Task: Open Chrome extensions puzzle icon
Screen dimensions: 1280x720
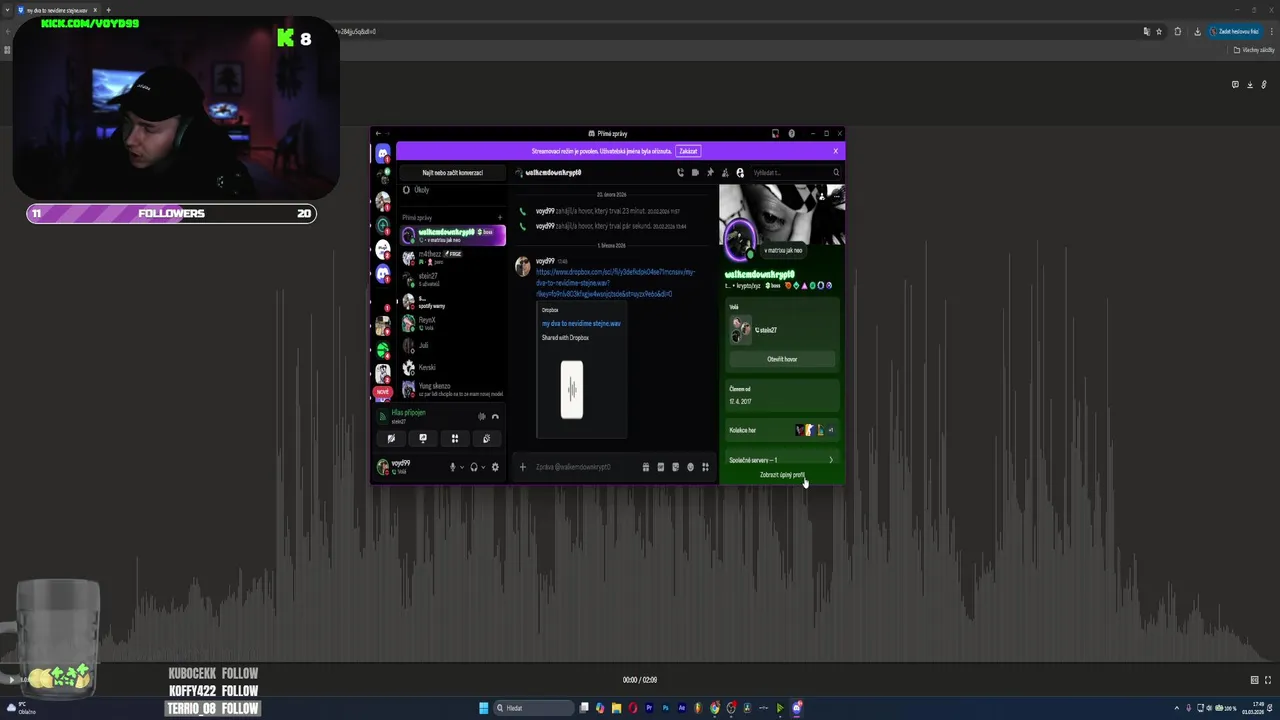Action: tap(1178, 31)
